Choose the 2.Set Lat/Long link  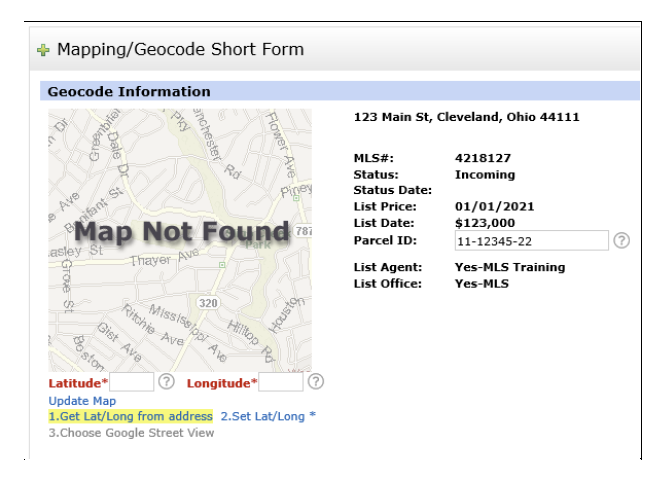click(x=268, y=416)
